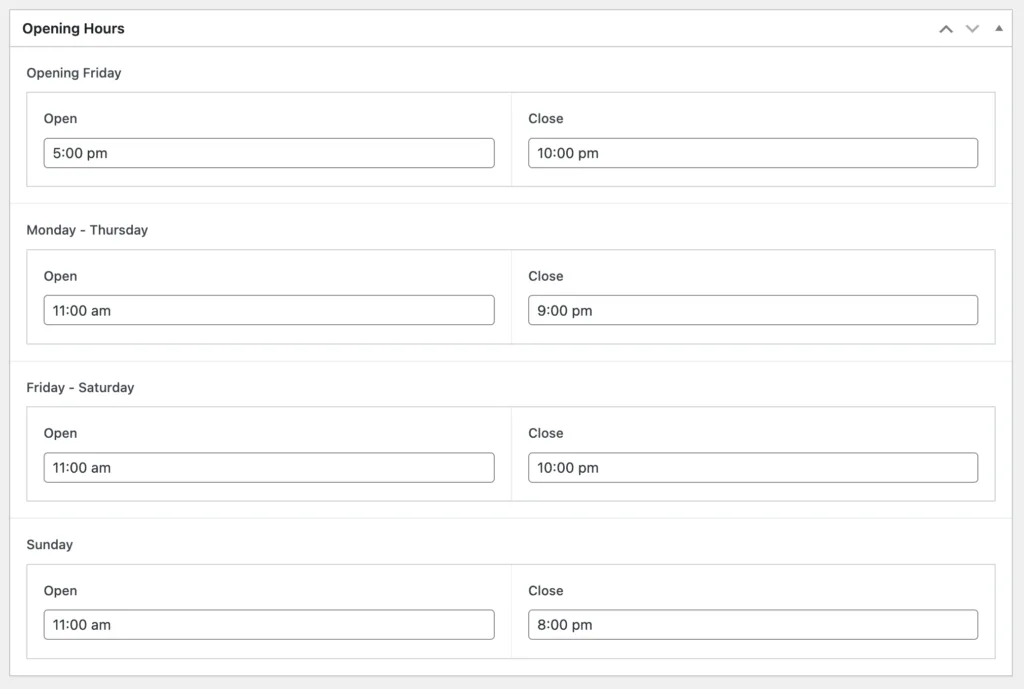Screen dimensions: 1024x689
Task: Click the Close label under Monday - Thursday
Action: pyautogui.click(x=545, y=276)
